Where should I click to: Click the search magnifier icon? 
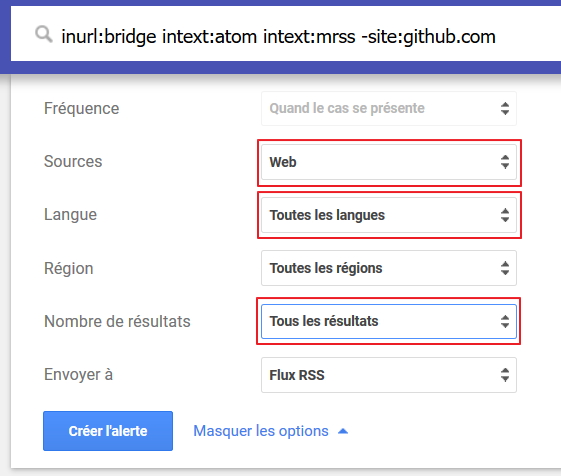point(44,35)
